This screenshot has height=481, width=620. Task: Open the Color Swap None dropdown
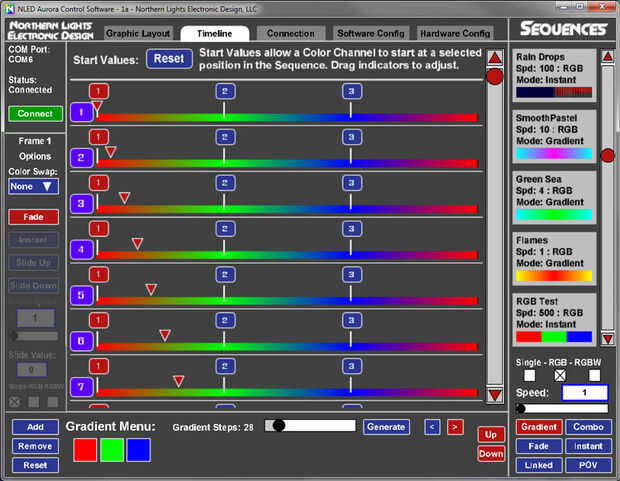[x=34, y=186]
